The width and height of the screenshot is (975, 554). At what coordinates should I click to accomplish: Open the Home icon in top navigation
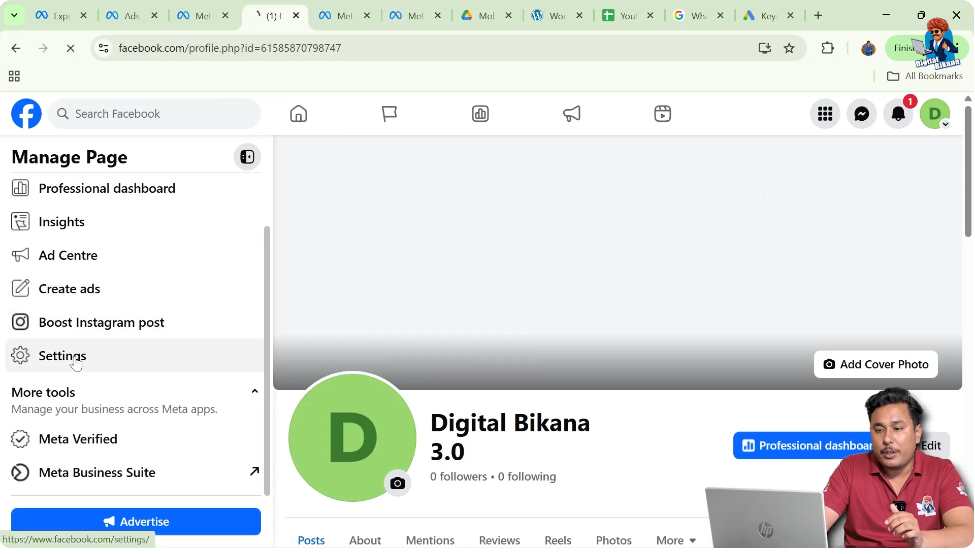tap(298, 114)
